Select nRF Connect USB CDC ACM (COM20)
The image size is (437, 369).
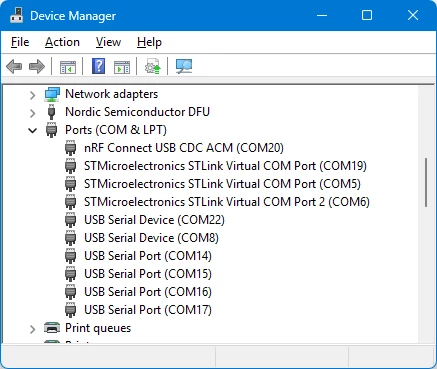pos(184,148)
